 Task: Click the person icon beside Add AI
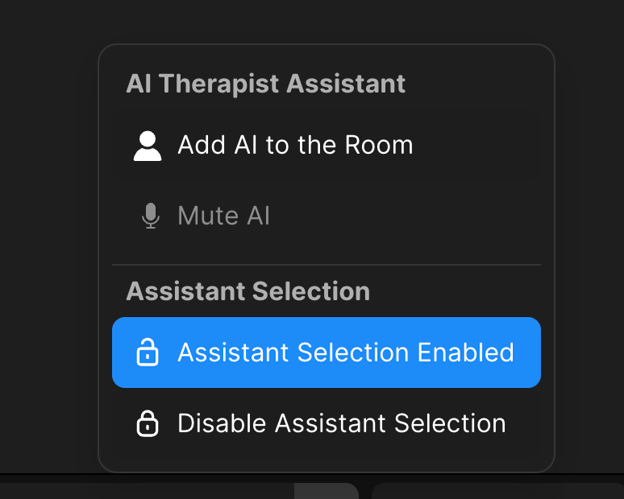[x=147, y=146]
